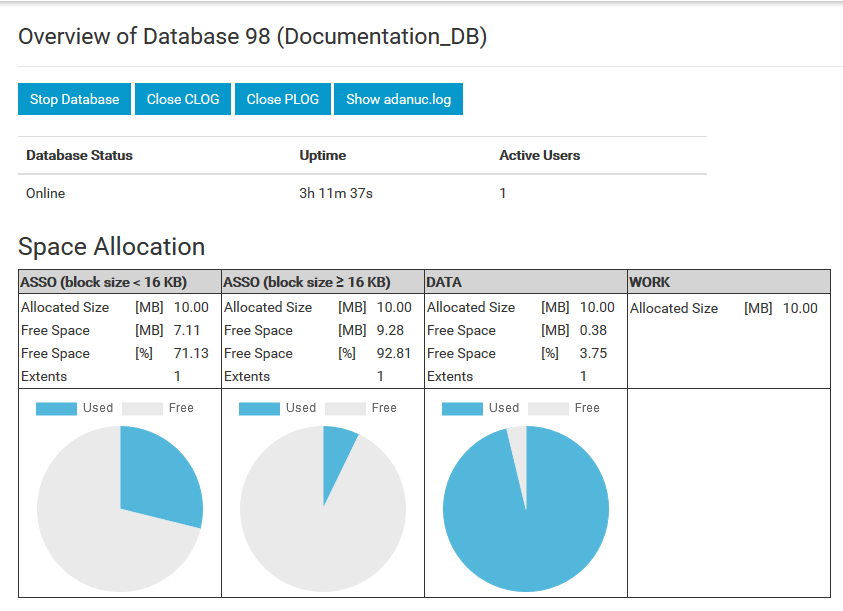The image size is (843, 611).
Task: Click Free legend swatch in ASSO ≥ 16 KB chart
Action: point(345,408)
